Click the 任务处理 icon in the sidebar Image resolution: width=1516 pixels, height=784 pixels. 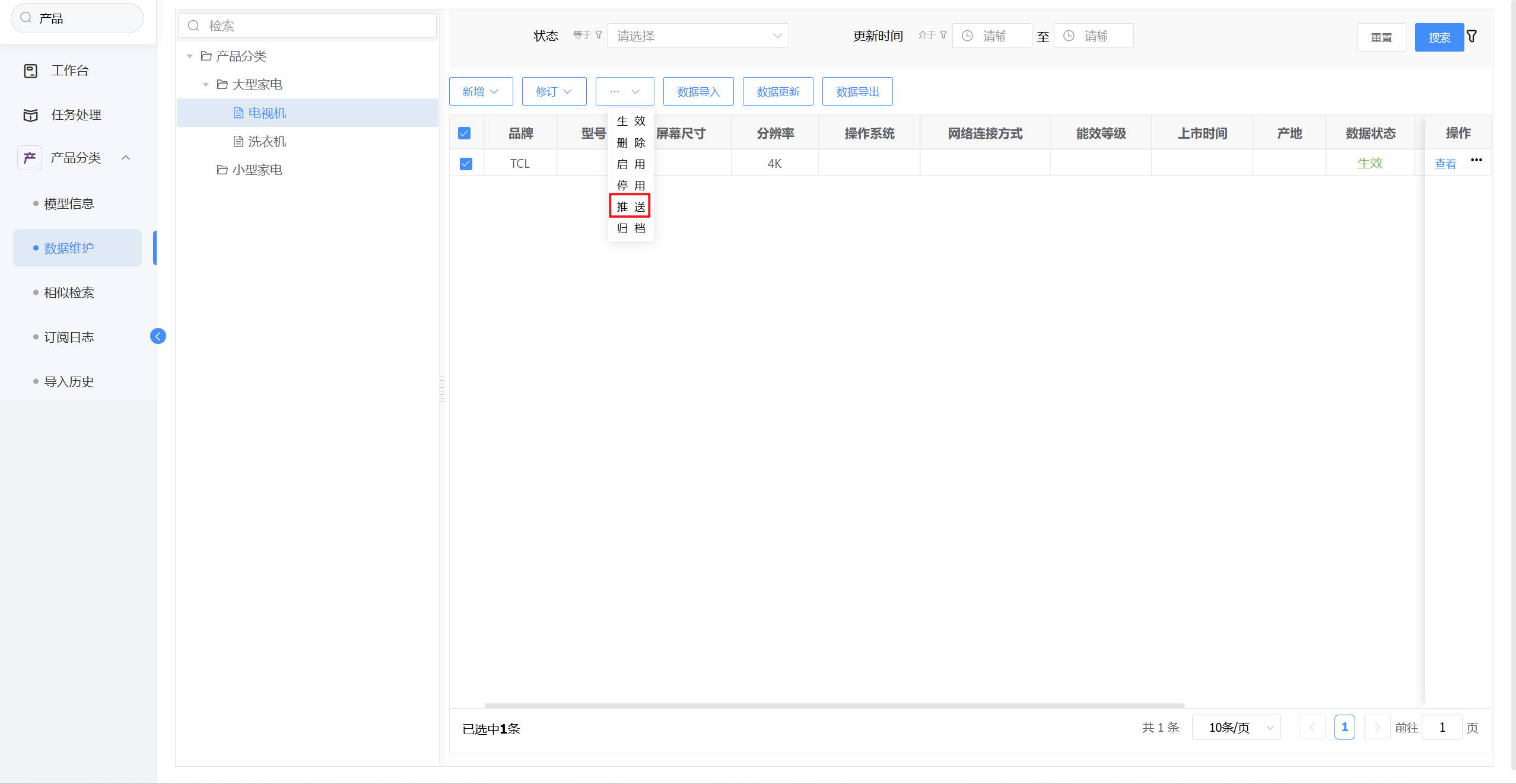coord(30,115)
